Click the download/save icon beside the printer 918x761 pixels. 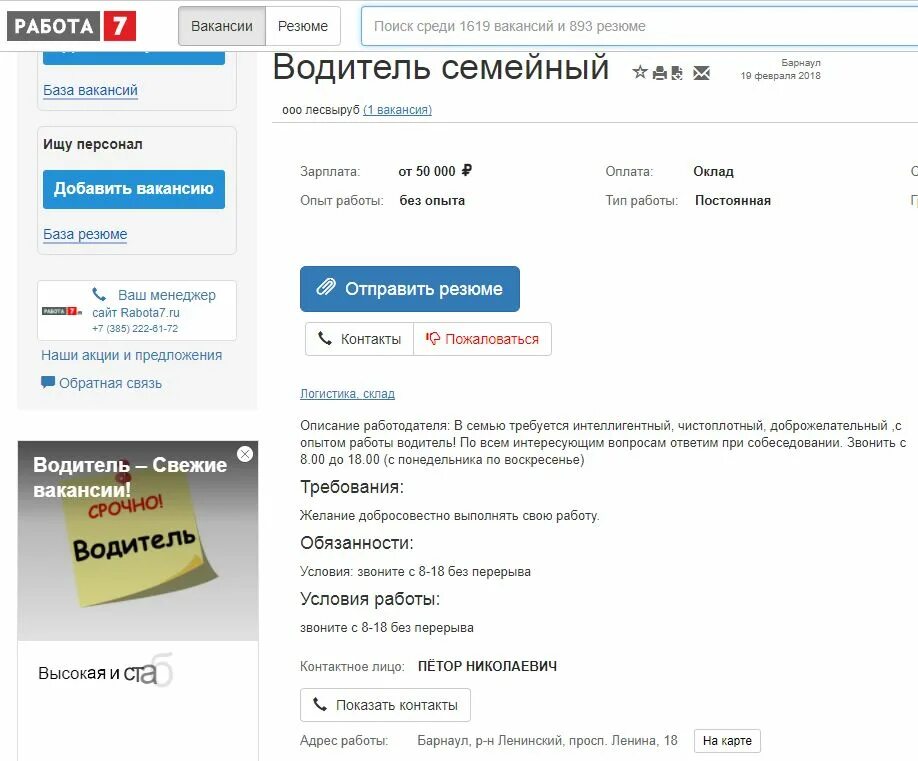tap(677, 73)
